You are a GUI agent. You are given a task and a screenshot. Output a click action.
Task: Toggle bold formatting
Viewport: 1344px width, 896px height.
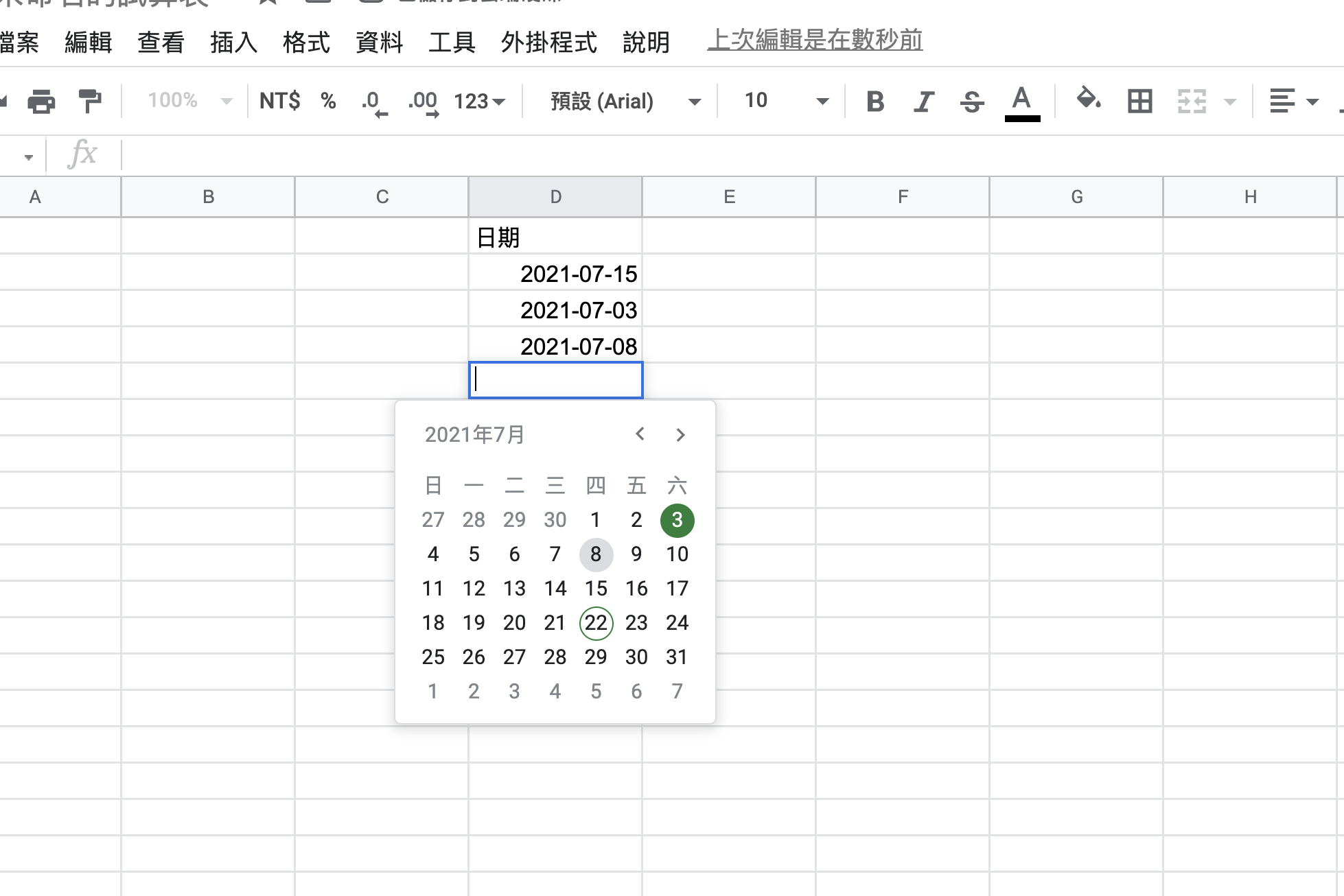(874, 101)
